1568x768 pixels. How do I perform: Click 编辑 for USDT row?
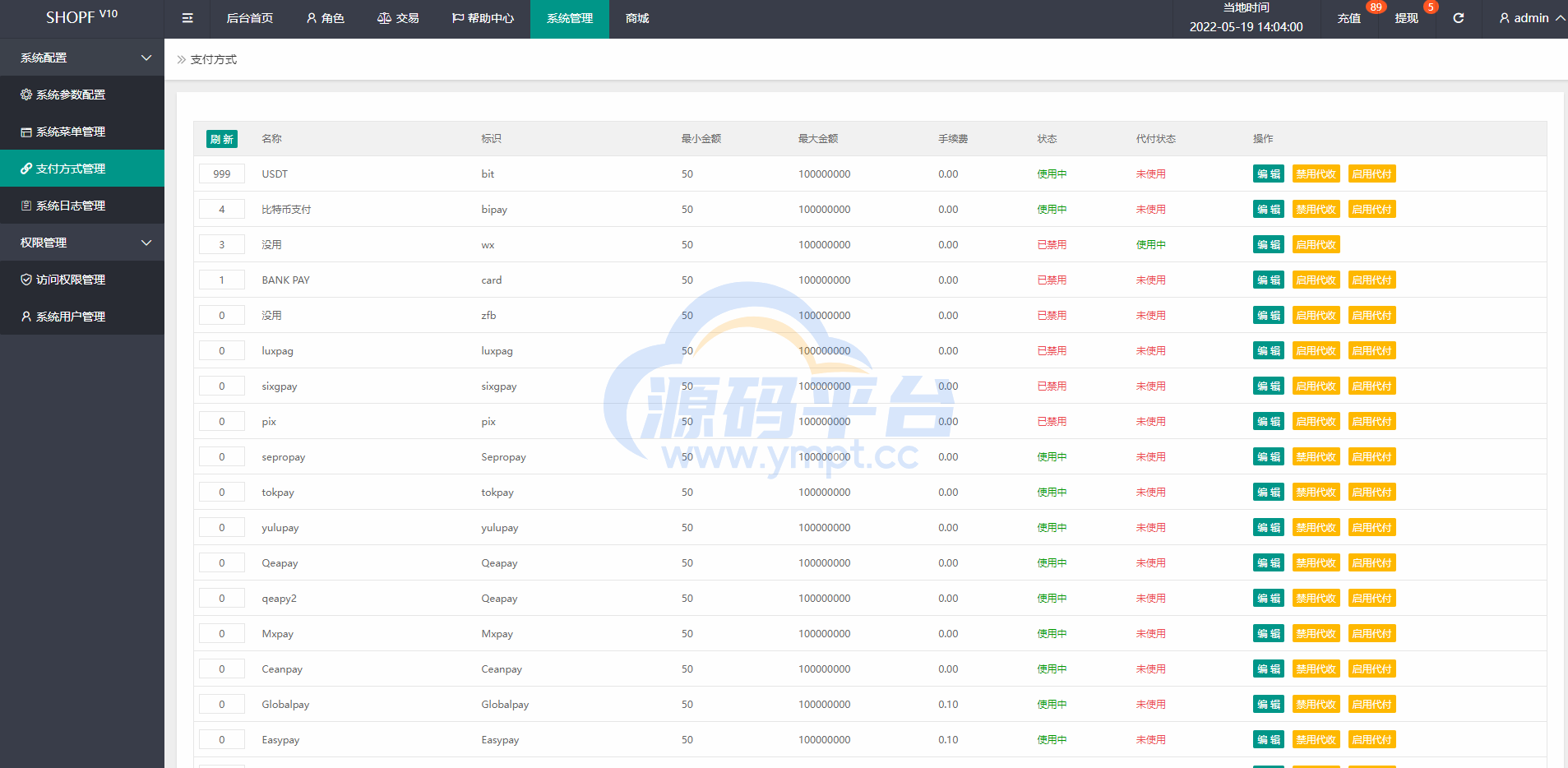tap(1269, 173)
